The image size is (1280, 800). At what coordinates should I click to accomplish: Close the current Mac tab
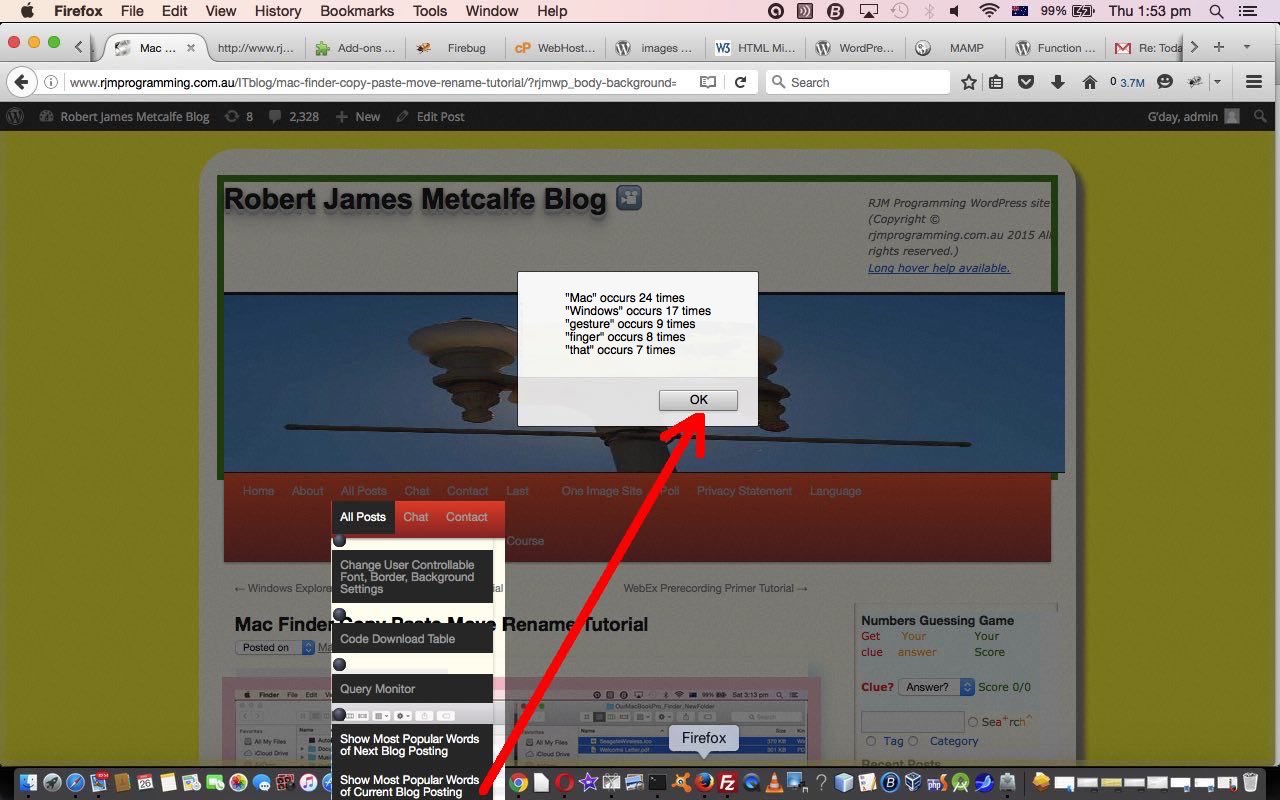[190, 47]
